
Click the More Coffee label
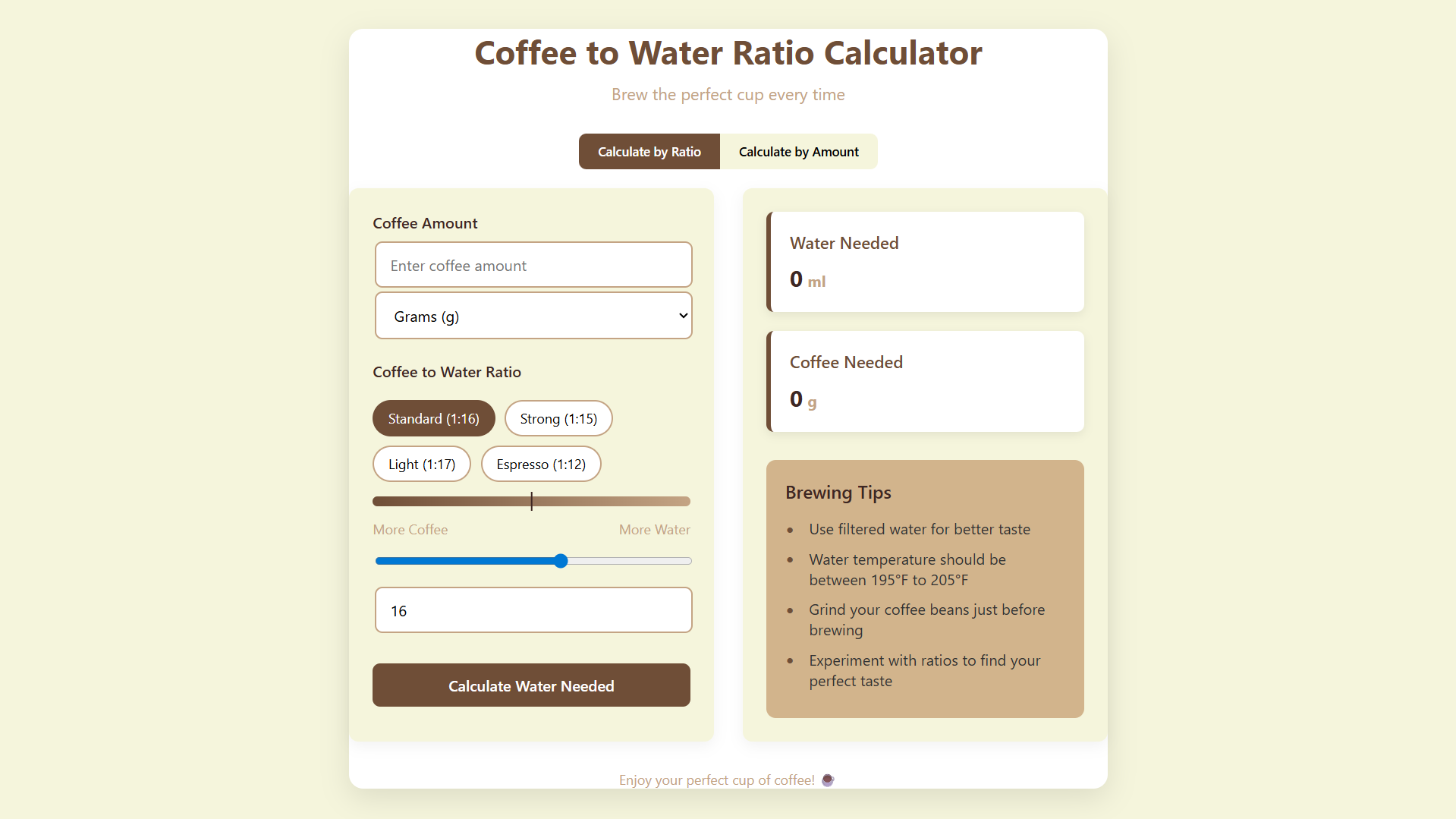point(410,530)
